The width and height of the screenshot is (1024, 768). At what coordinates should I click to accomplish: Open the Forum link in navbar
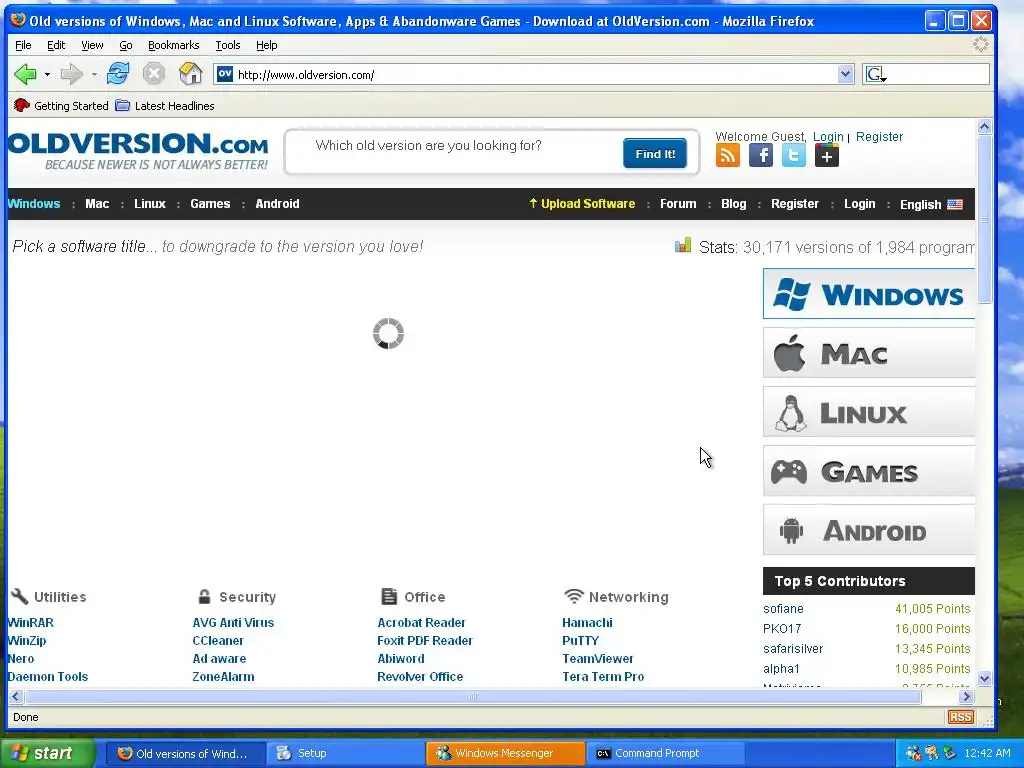click(678, 204)
